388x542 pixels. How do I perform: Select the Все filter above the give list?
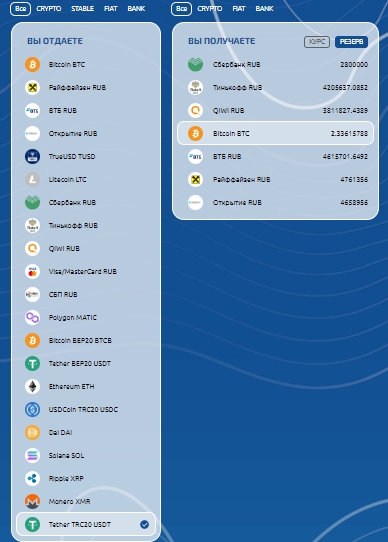pyautogui.click(x=20, y=9)
